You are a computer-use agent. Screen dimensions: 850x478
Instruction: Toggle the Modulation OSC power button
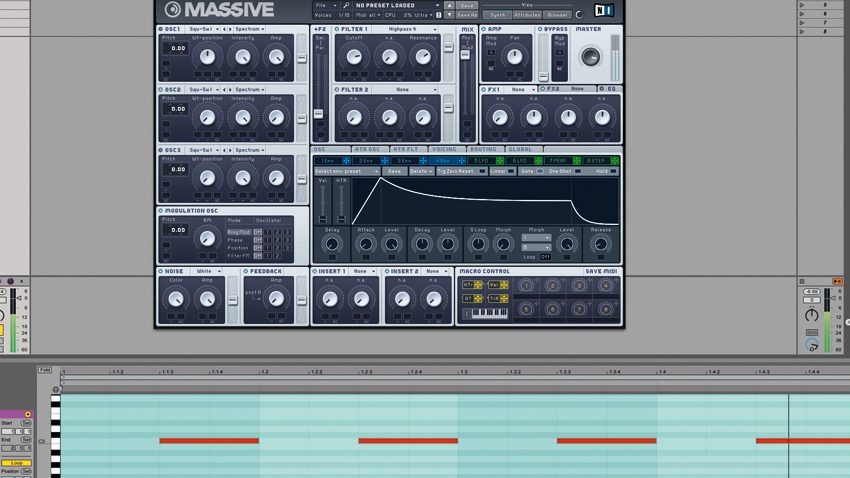point(160,211)
